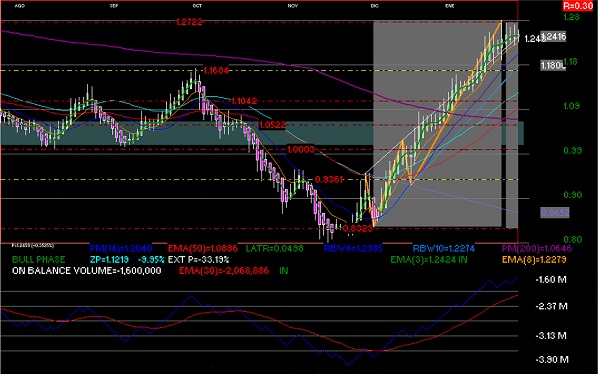Click the EXT P=-33.19% readout
Screen dimensions: 598x374
coord(199,260)
